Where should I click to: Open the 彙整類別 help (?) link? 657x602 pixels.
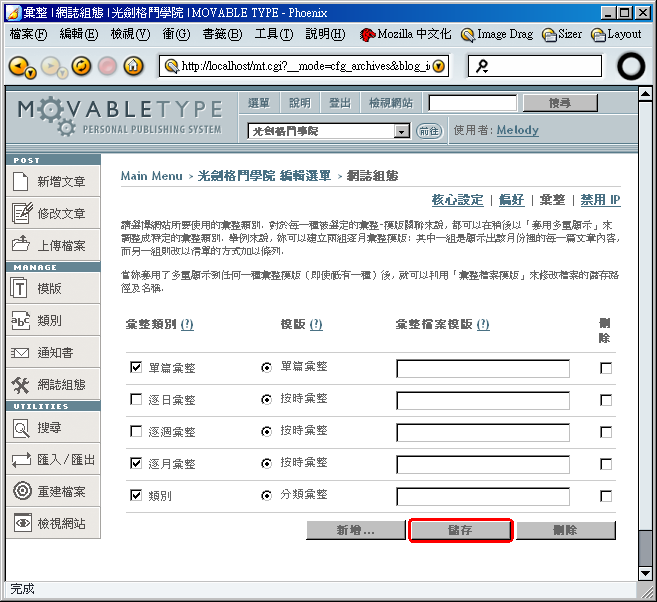coord(187,324)
